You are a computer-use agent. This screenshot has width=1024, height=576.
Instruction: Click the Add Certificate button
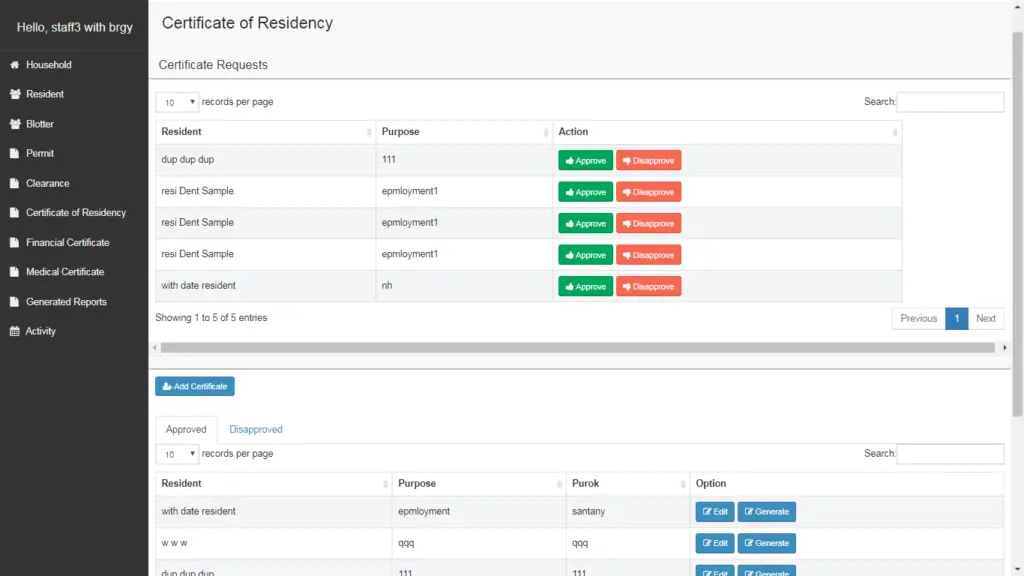click(194, 386)
